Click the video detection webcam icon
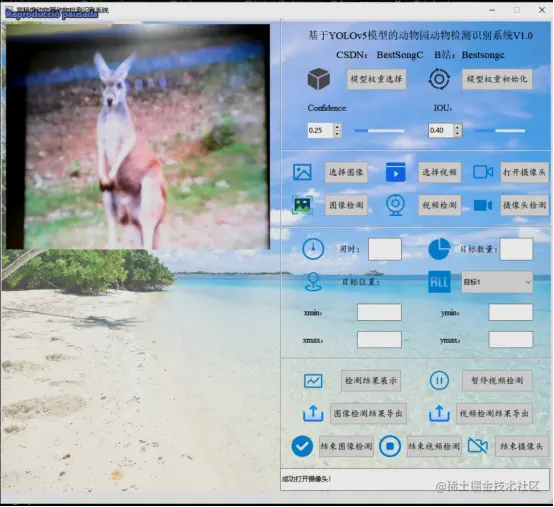The height and width of the screenshot is (507, 554). pos(395,205)
